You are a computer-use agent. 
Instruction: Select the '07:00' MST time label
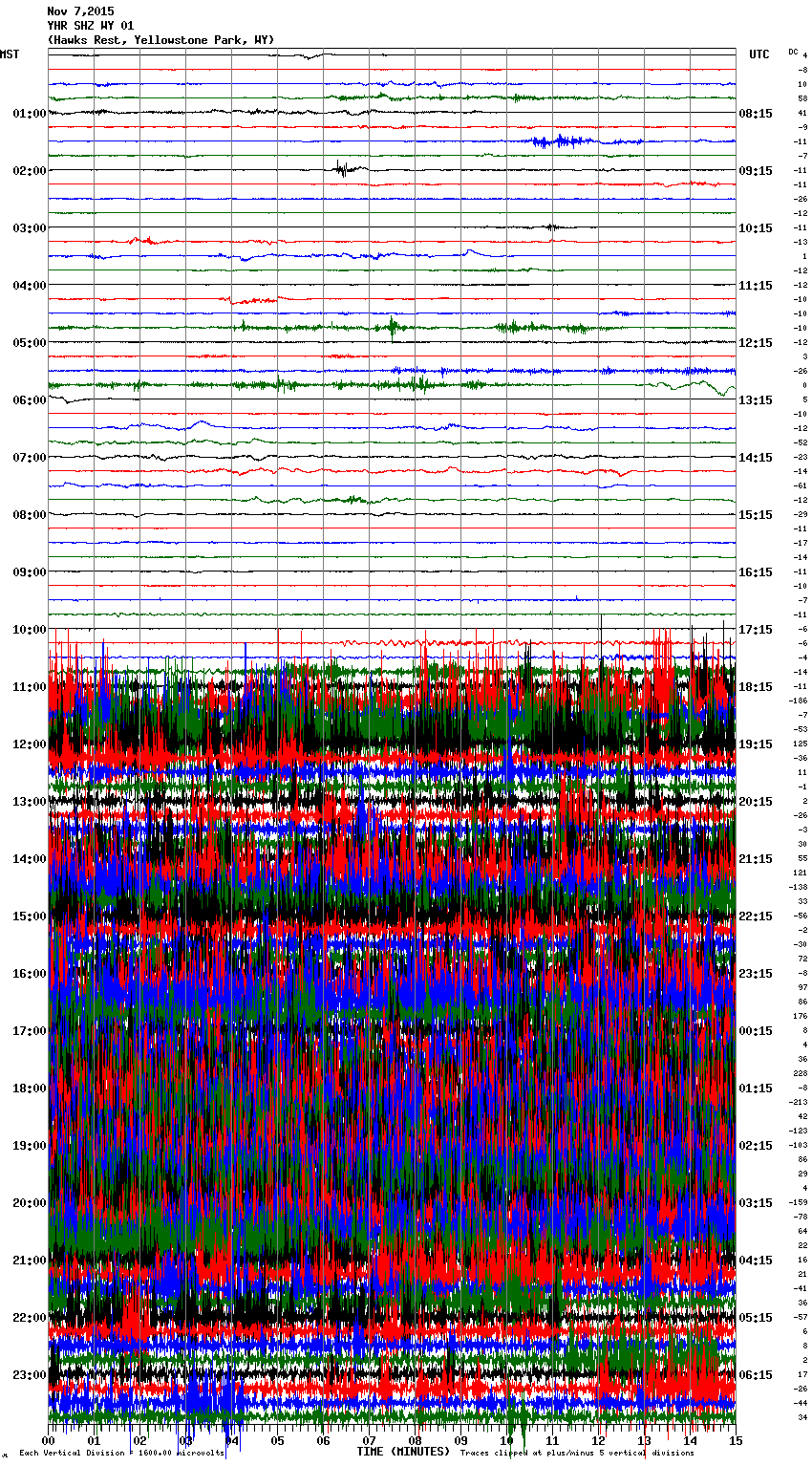tap(30, 458)
